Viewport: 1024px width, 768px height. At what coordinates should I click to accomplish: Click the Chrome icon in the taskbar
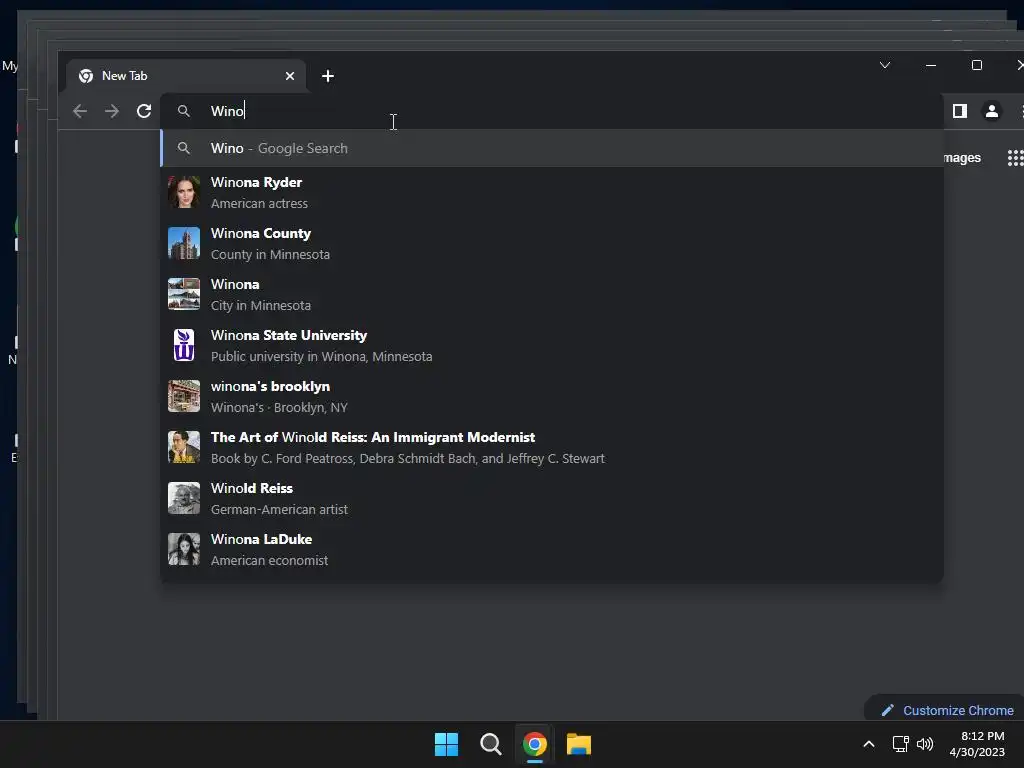coord(534,744)
